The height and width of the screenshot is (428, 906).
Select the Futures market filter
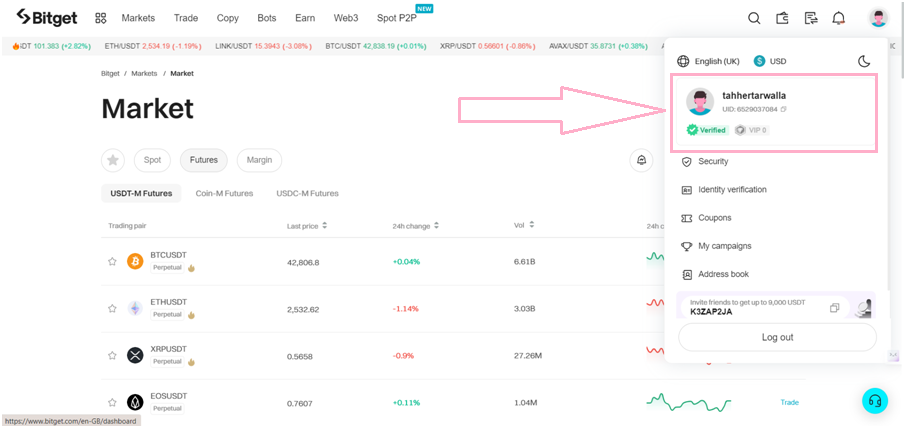coord(204,161)
